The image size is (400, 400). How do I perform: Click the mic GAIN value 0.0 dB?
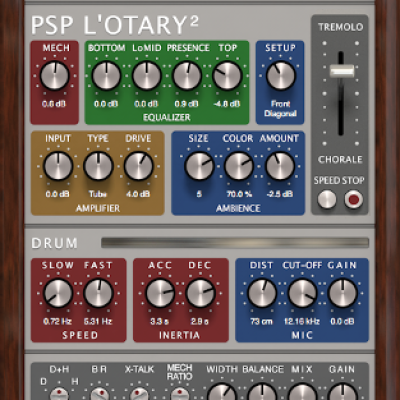[x=342, y=321]
